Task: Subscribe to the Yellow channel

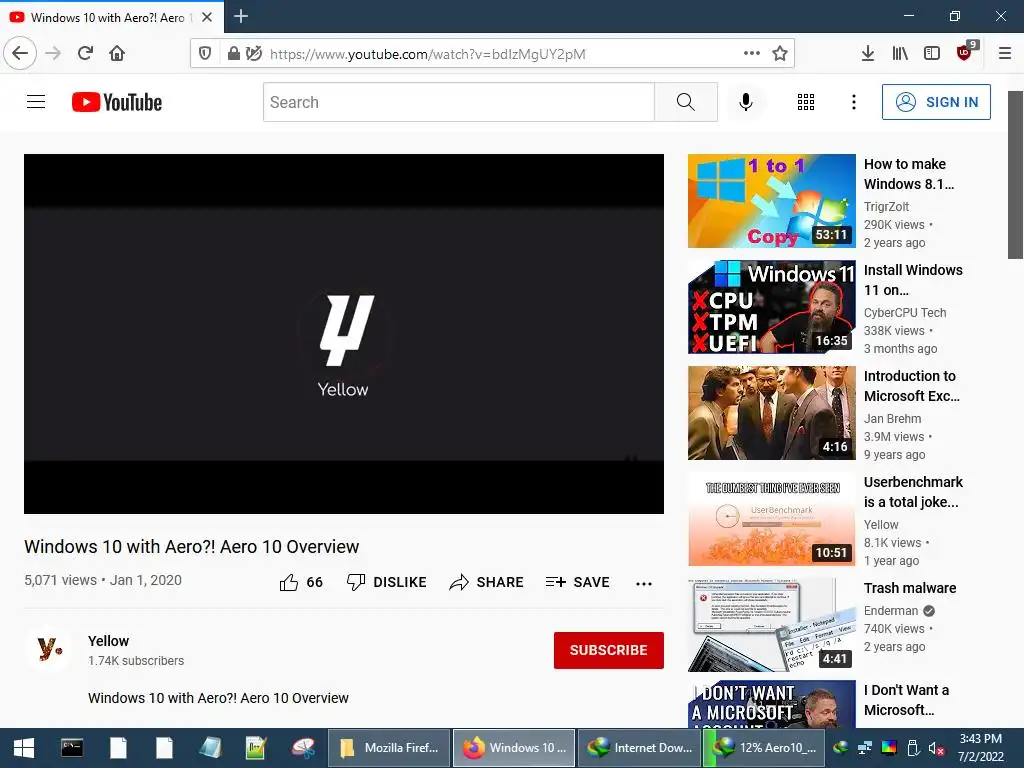Action: tap(609, 650)
